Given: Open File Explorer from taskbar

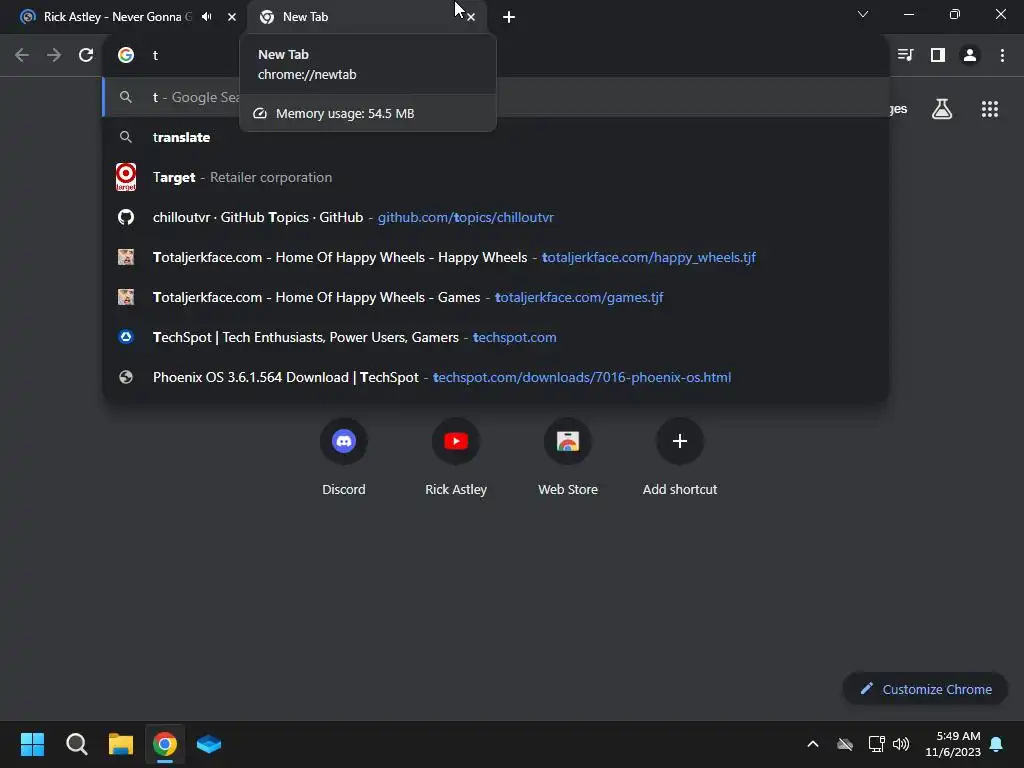Looking at the screenshot, I should [x=121, y=744].
